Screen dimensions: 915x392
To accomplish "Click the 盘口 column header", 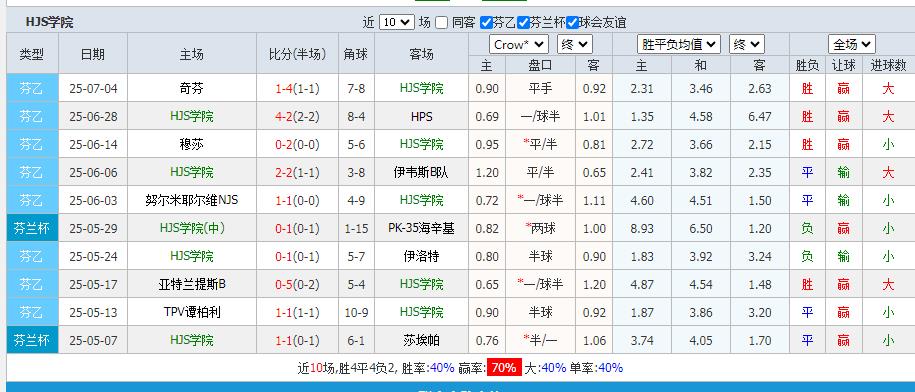I will [x=540, y=65].
